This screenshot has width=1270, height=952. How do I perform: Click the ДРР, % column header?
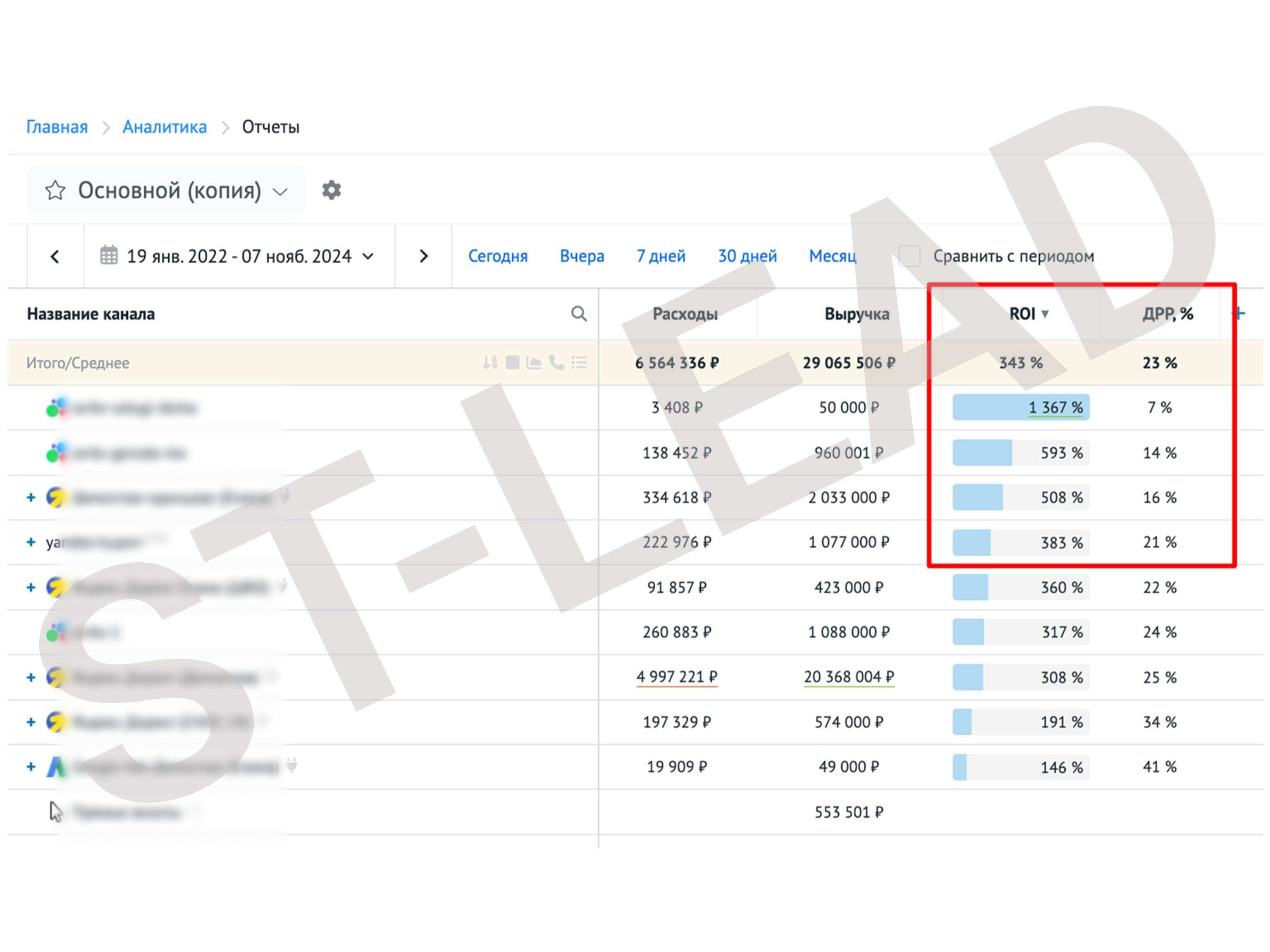(1167, 314)
